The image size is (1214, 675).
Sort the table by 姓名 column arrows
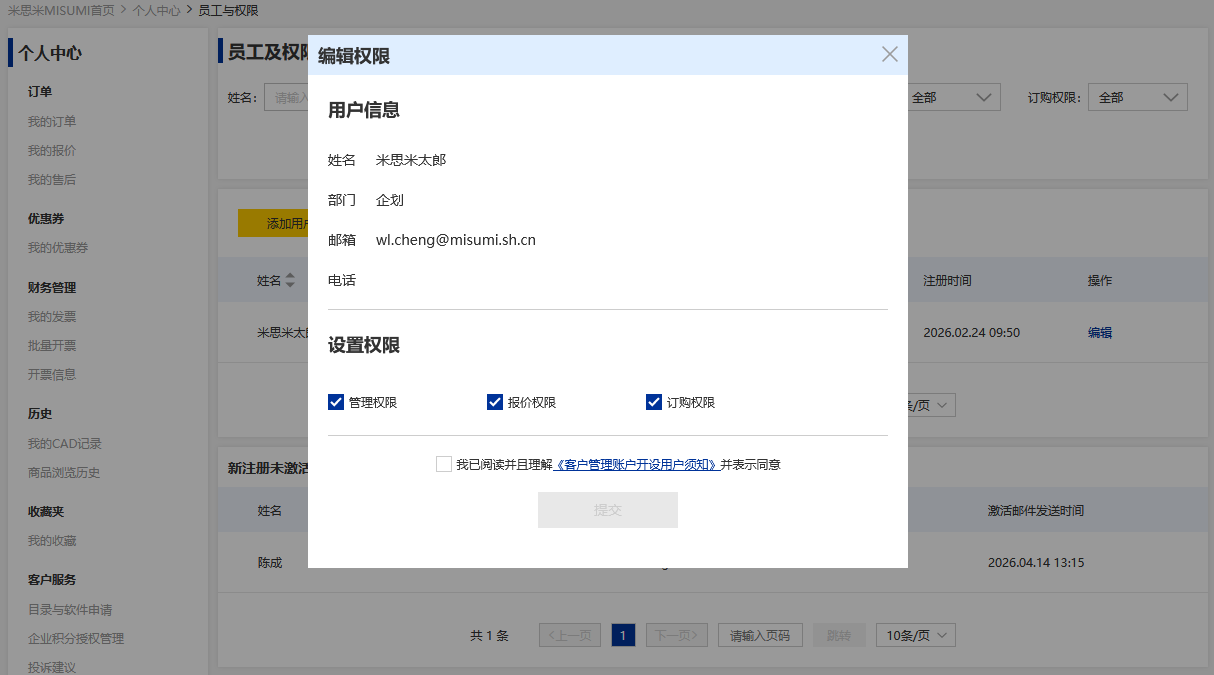click(x=290, y=281)
